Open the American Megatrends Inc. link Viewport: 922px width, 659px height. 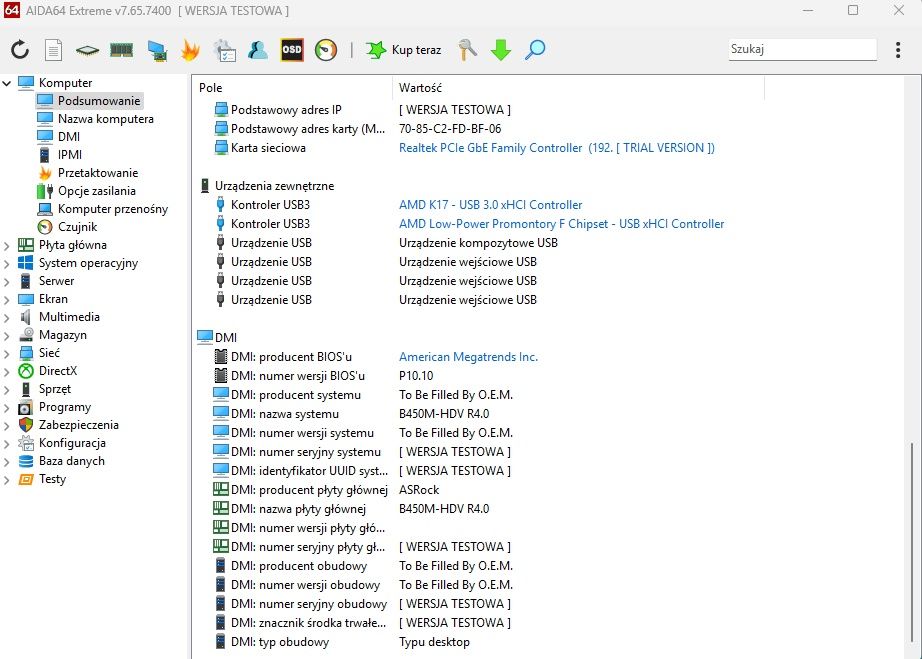click(x=468, y=357)
